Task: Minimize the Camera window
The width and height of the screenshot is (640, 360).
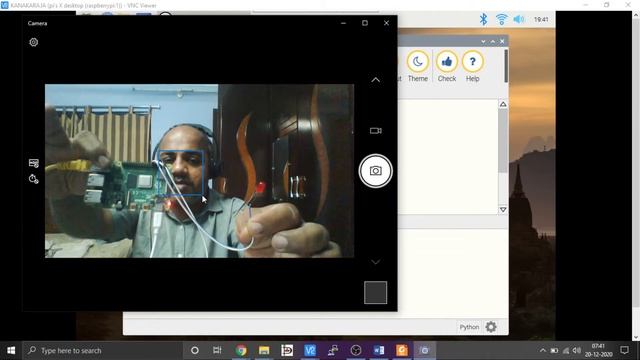Action: (x=343, y=23)
